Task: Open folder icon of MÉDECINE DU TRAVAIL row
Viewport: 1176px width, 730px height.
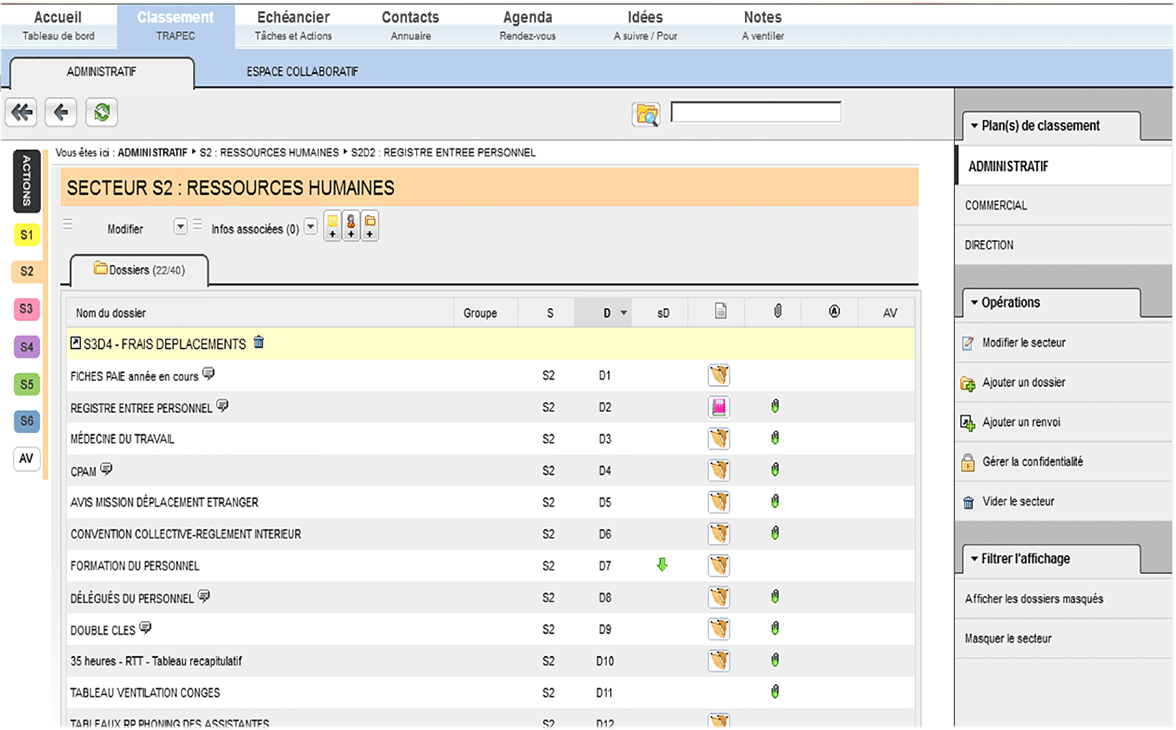Action: point(718,438)
